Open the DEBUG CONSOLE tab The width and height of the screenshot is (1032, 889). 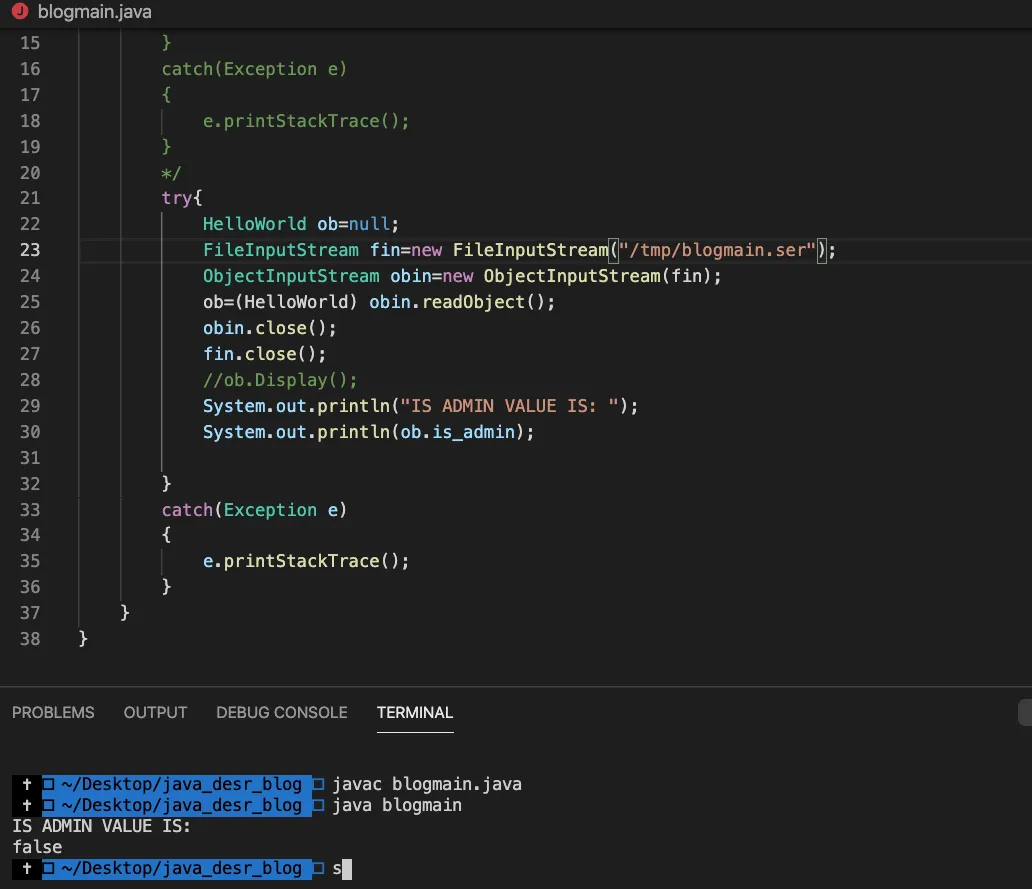click(282, 713)
